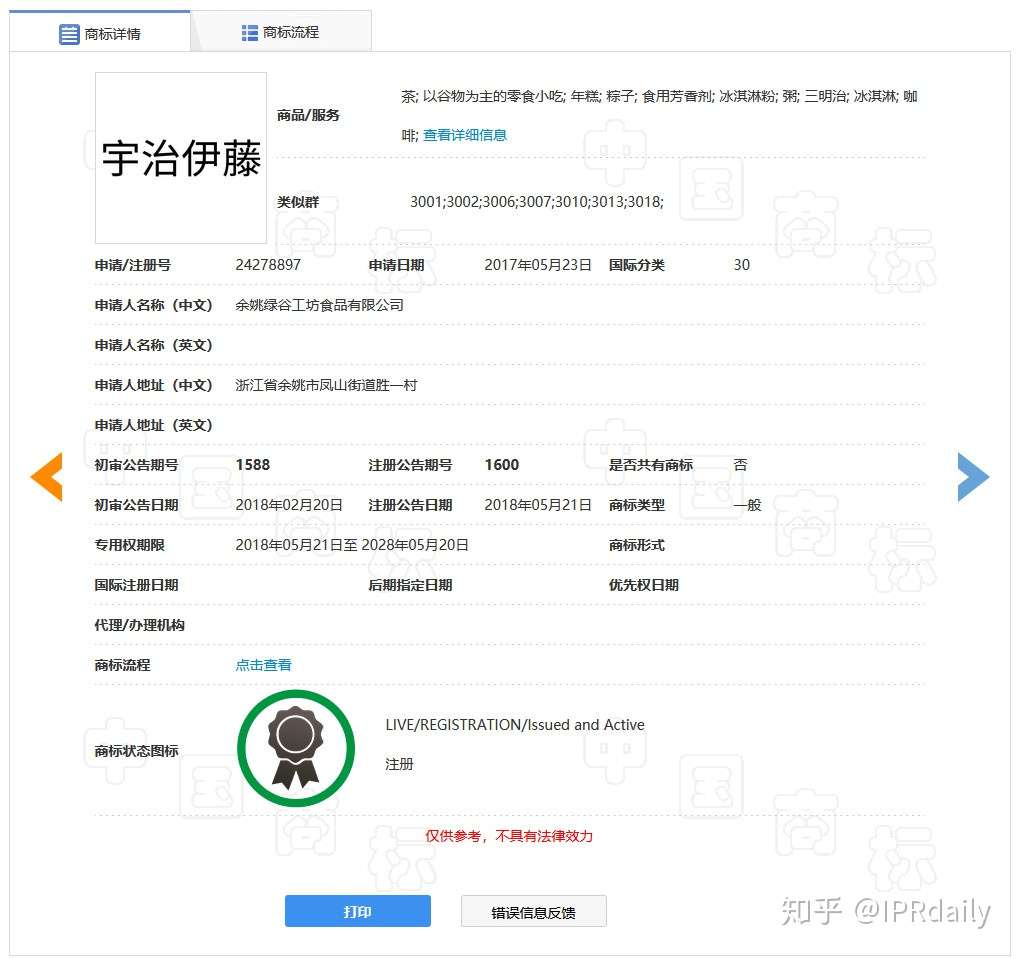The image size is (1017, 958).
Task: Click the 错误信息反馈 button
Action: pos(534,912)
